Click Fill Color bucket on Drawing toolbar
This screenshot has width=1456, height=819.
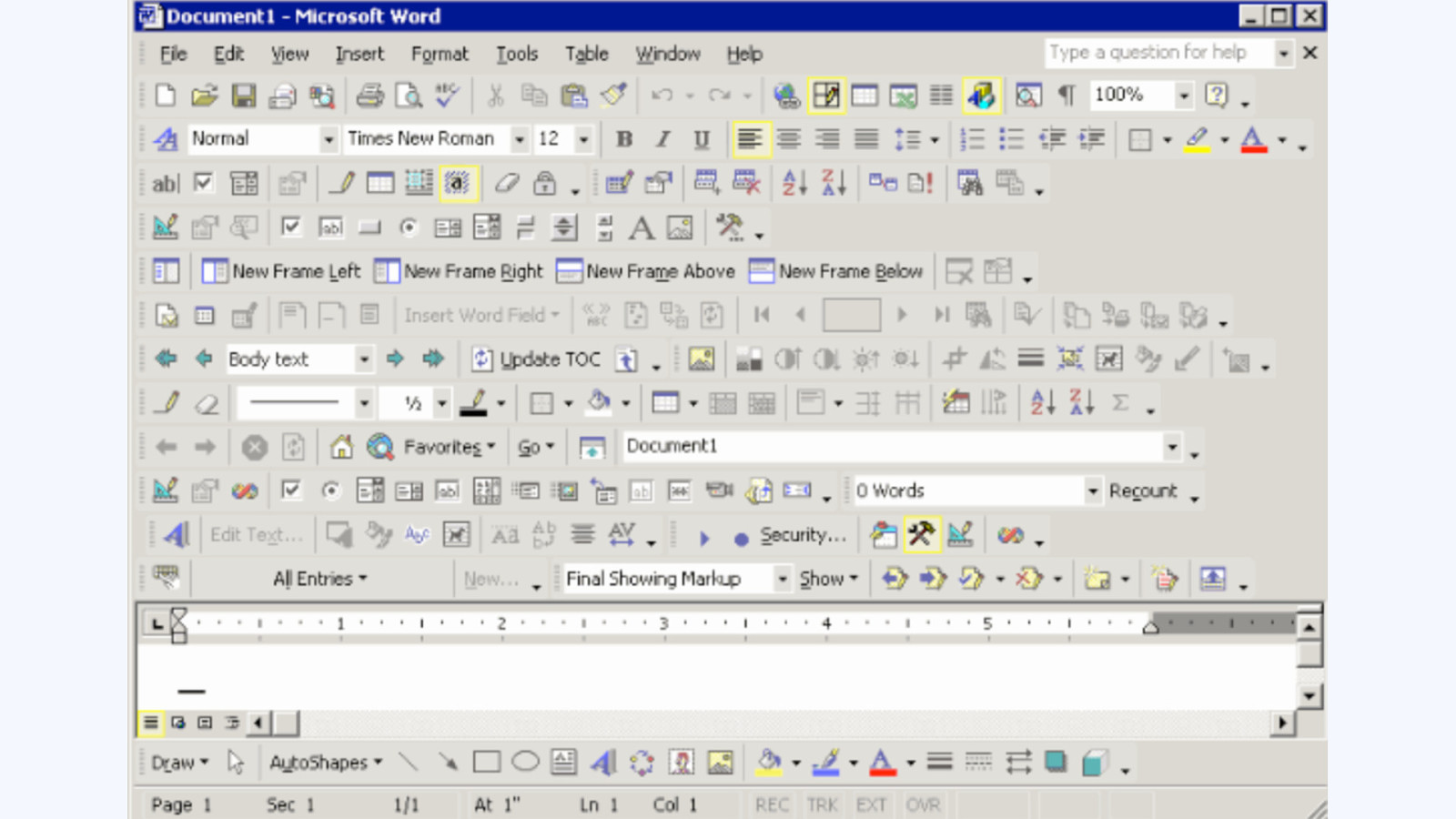[x=769, y=762]
